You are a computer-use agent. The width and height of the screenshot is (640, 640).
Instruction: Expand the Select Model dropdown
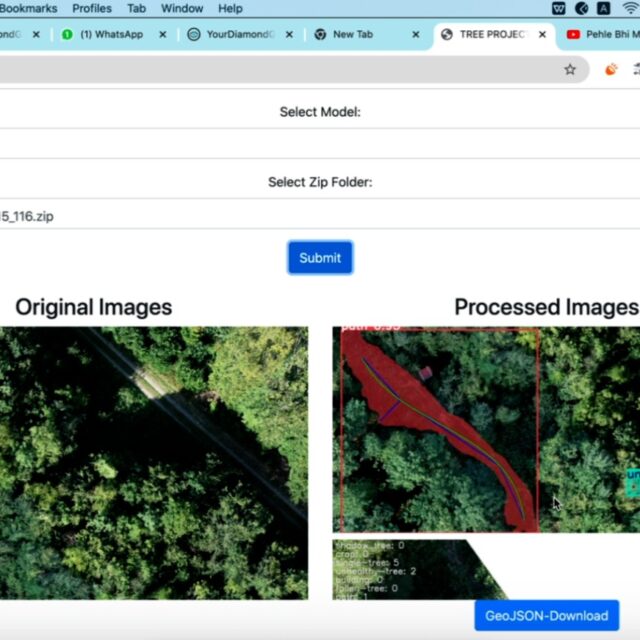[320, 143]
